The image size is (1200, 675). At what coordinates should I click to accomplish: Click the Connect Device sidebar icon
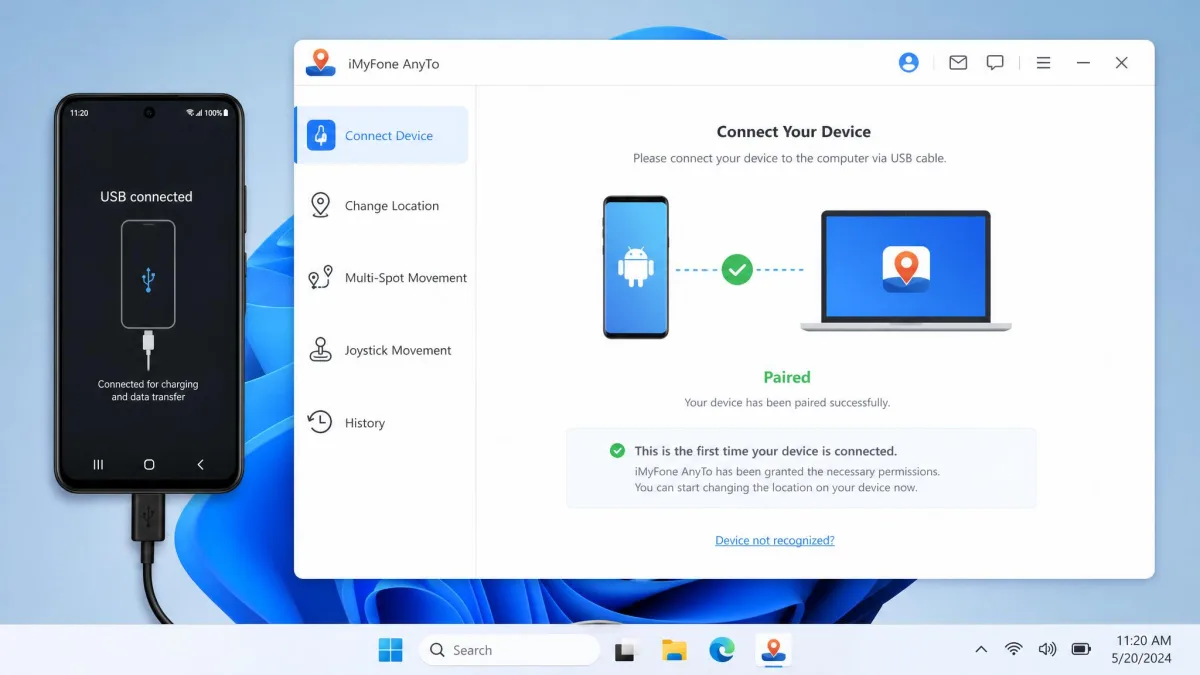[x=320, y=135]
